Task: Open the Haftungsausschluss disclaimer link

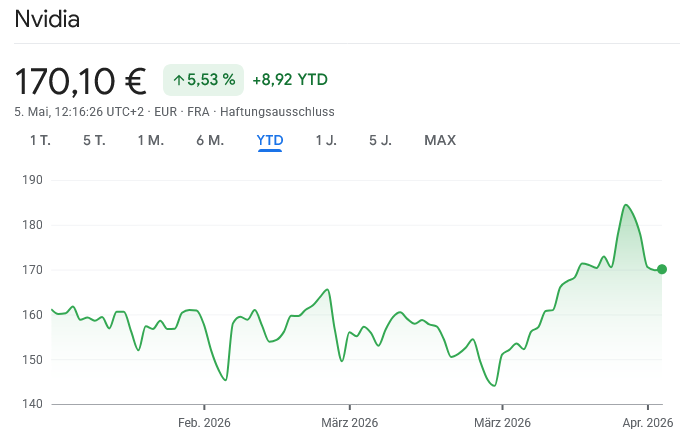Action: point(277,112)
